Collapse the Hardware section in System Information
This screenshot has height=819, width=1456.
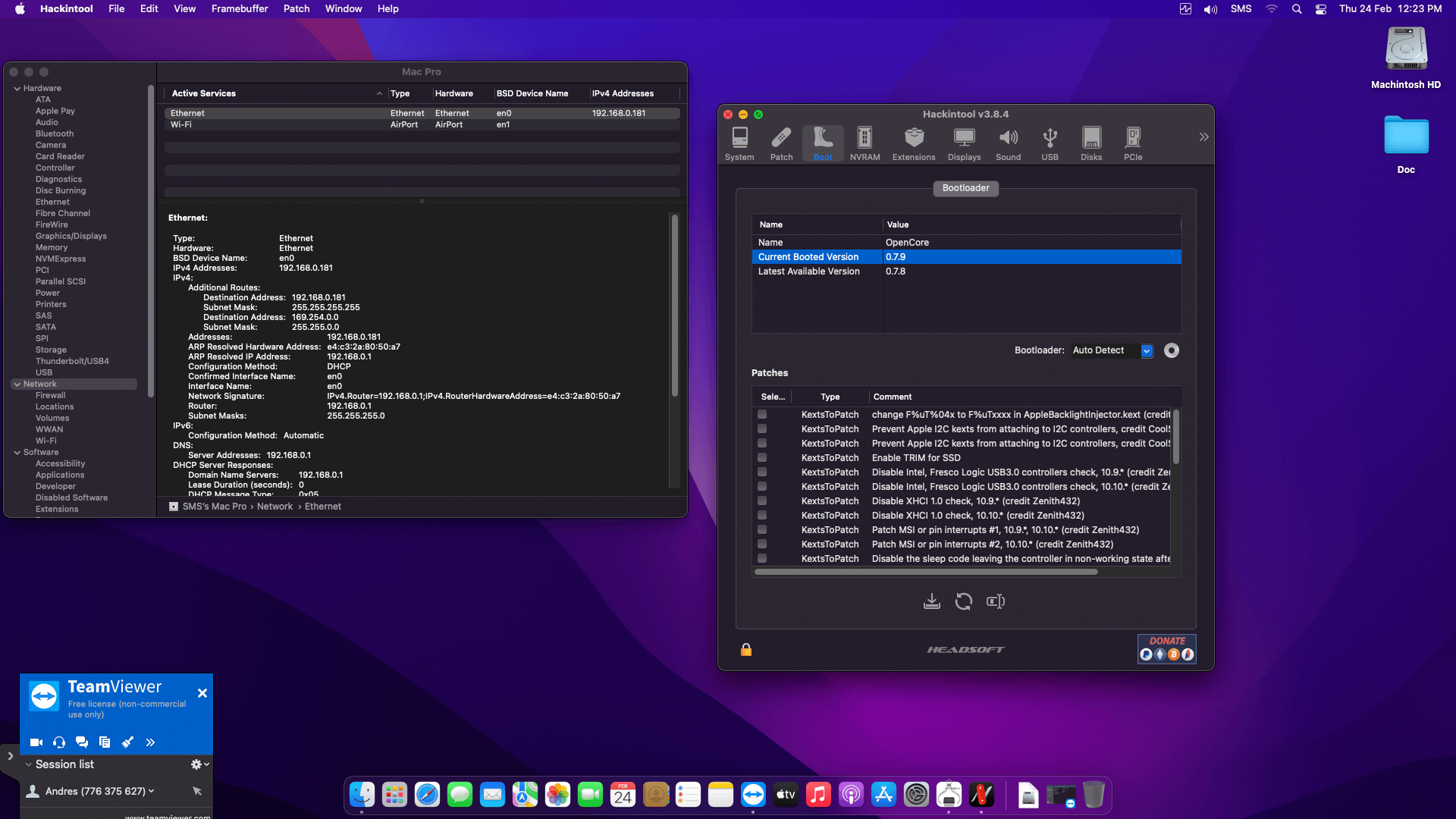[17, 89]
